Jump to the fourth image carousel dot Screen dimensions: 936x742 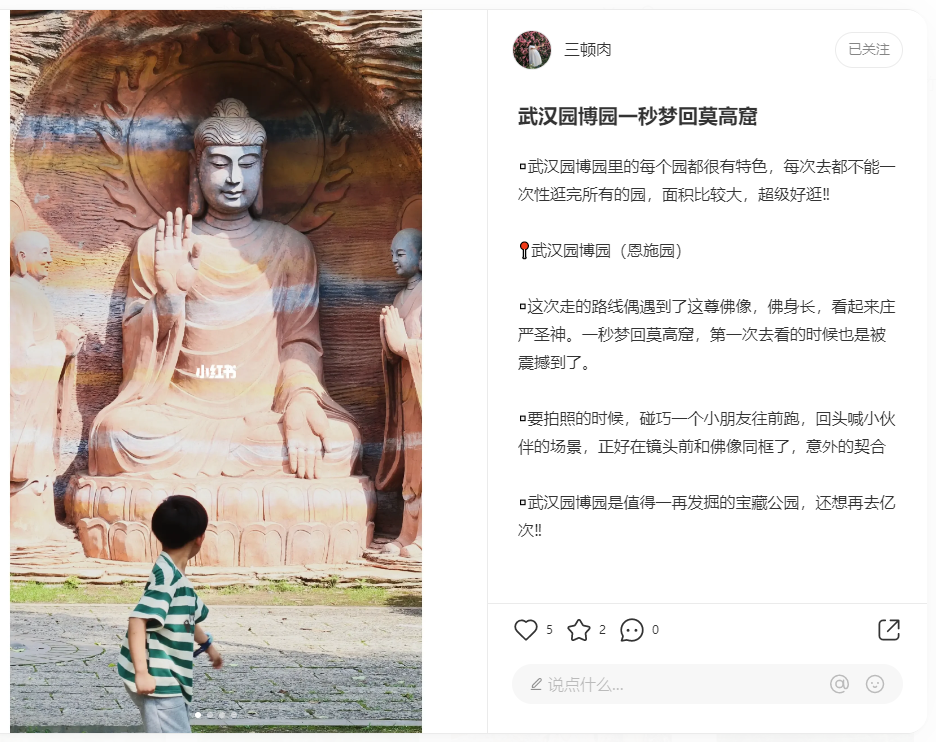coord(234,715)
